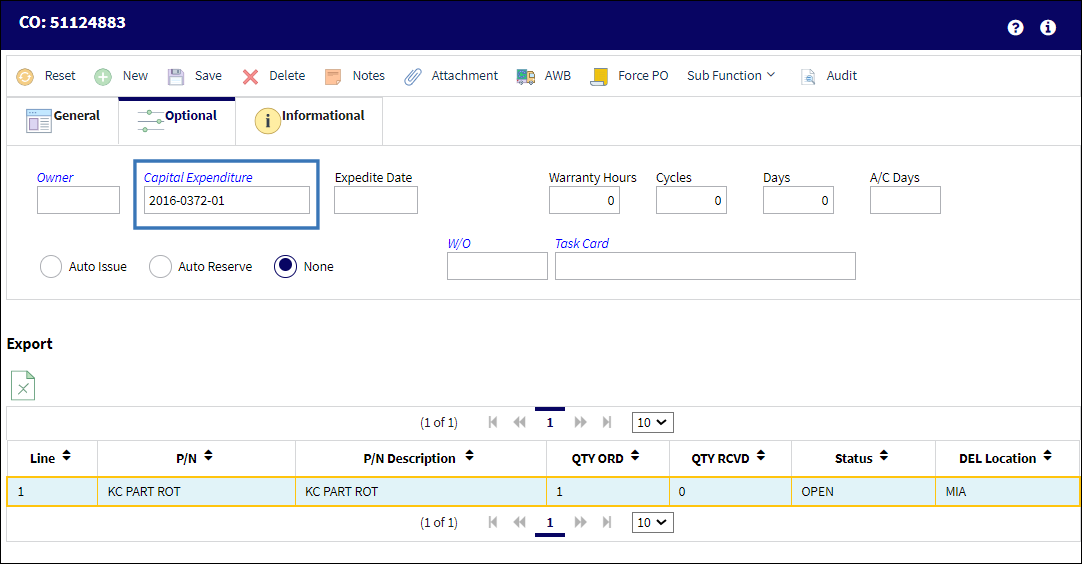This screenshot has width=1082, height=564.
Task: Click the New green plus icon
Action: [x=103, y=77]
